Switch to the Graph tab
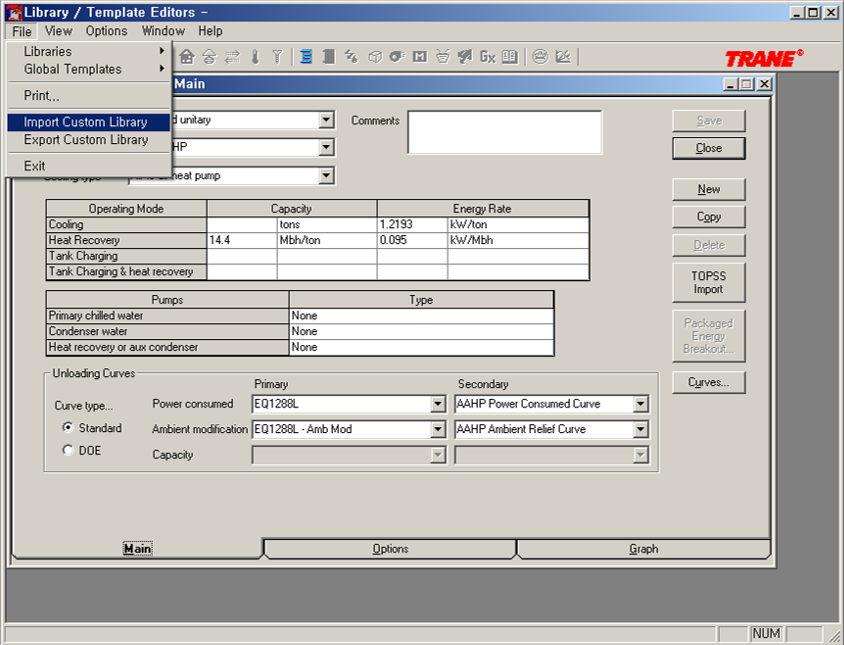Image resolution: width=844 pixels, height=645 pixels. tap(643, 549)
